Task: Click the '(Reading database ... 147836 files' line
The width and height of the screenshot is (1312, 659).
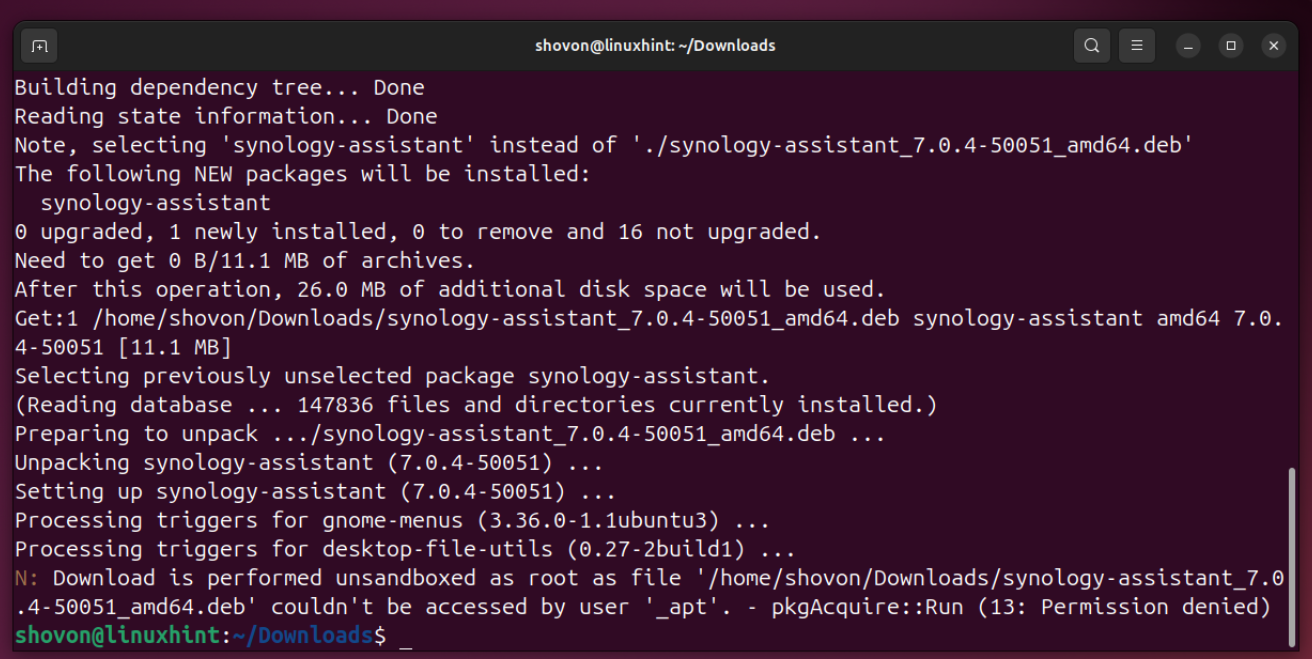Action: [x=476, y=405]
